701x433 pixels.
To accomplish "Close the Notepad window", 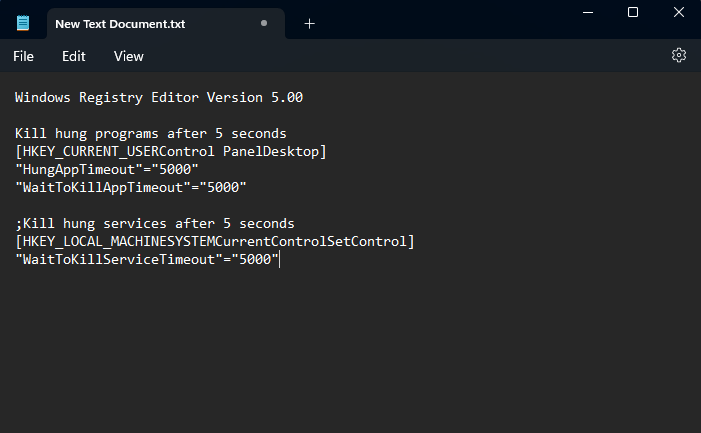I will [x=678, y=12].
